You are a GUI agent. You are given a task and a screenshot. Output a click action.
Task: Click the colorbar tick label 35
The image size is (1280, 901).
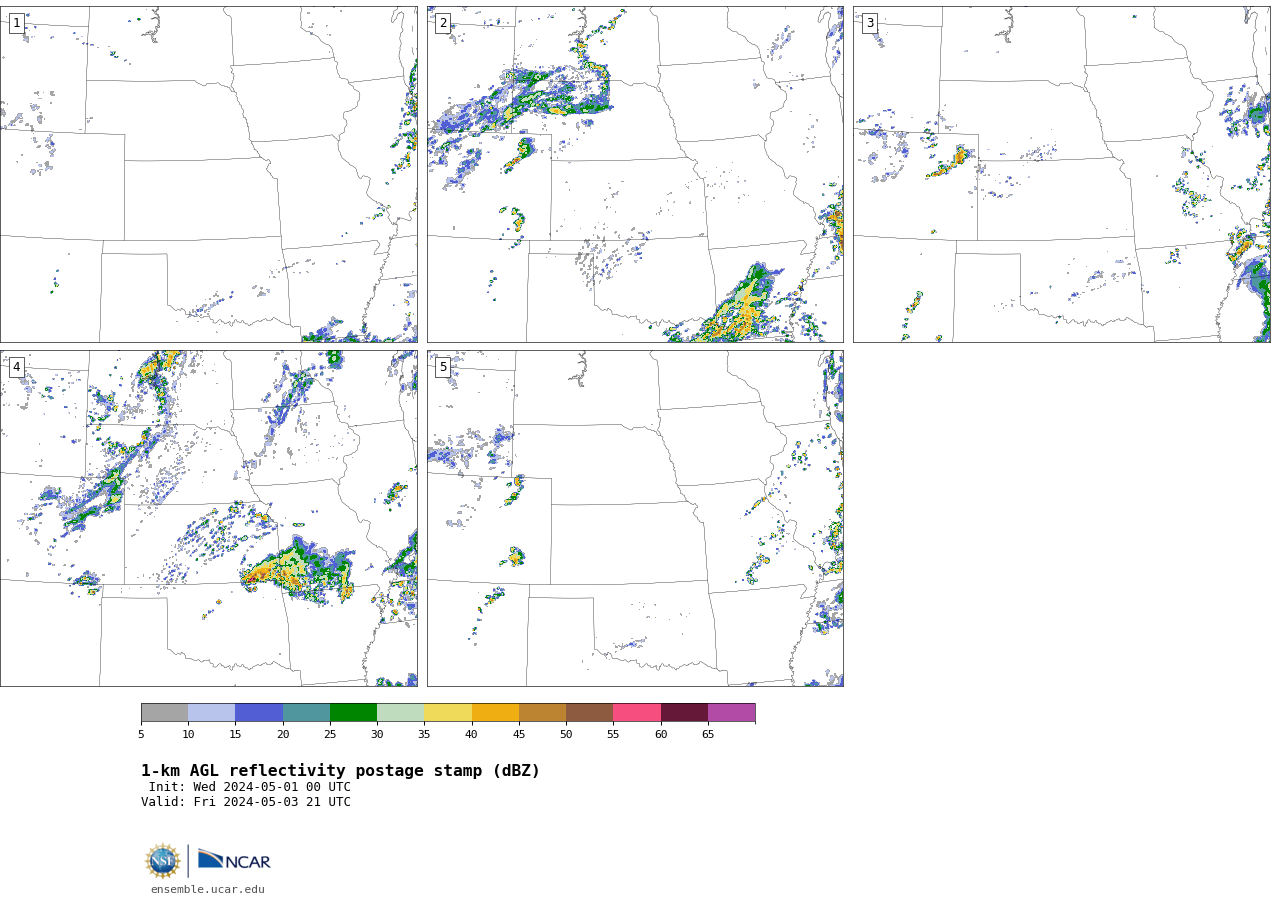coord(424,735)
